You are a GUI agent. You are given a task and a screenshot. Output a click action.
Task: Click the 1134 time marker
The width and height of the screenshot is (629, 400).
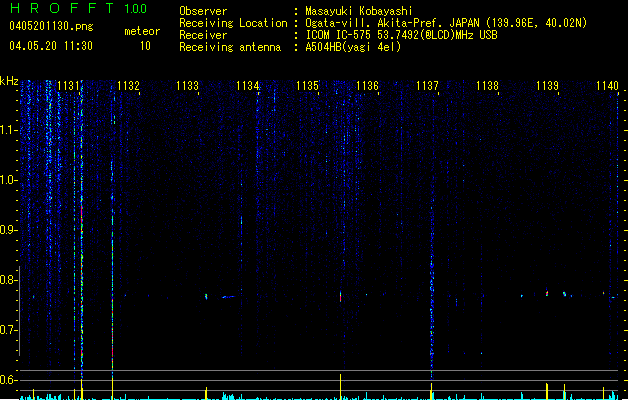coord(248,86)
